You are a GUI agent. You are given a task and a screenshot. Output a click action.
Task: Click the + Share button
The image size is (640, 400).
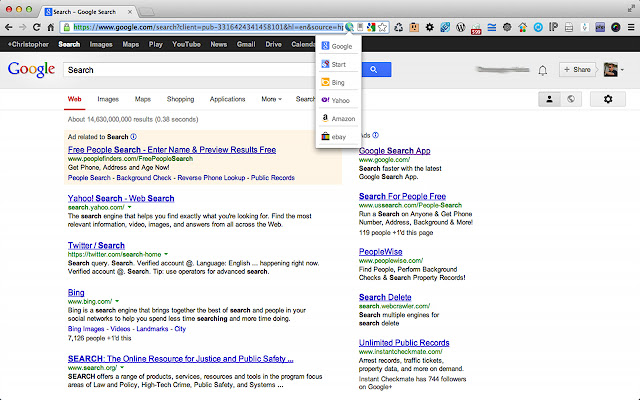pos(578,70)
